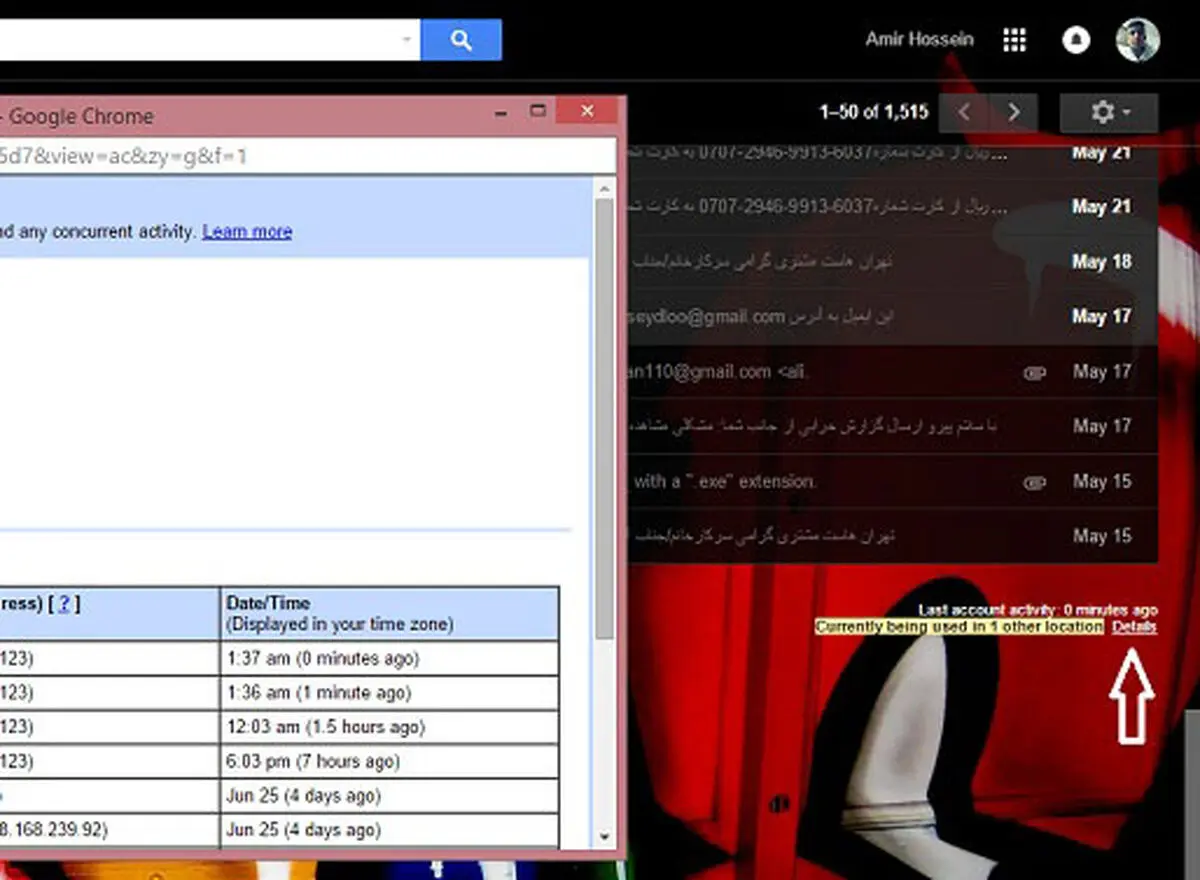The height and width of the screenshot is (880, 1200).
Task: Open the email with ".exe" extension text
Action: [x=892, y=482]
